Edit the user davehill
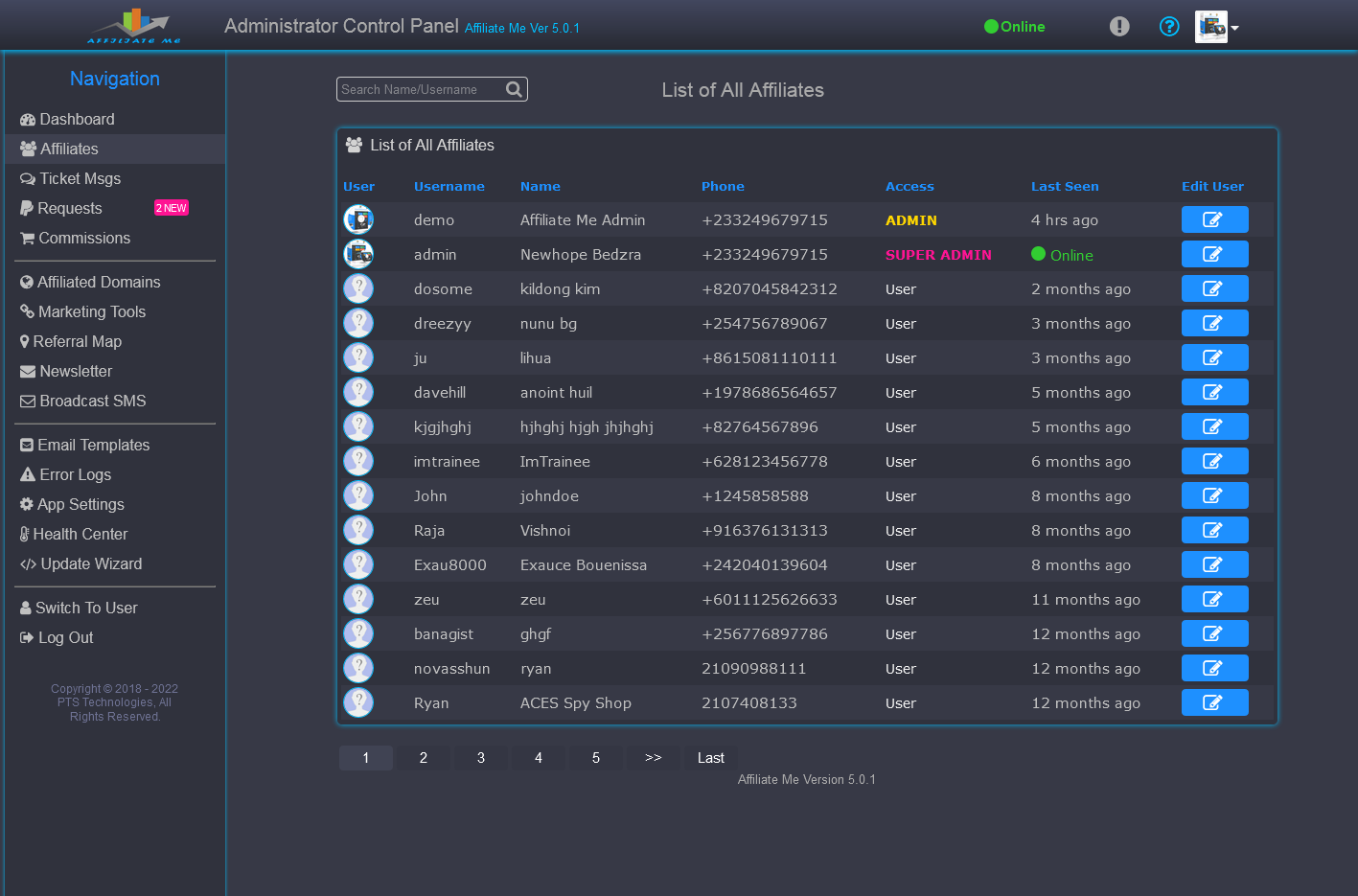This screenshot has height=896, width=1358. (x=1214, y=392)
